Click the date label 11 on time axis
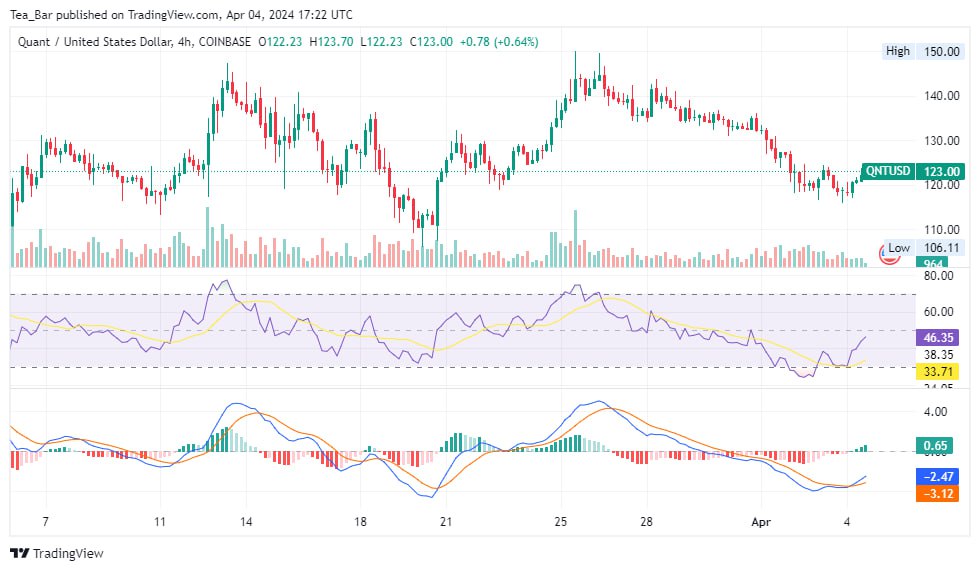980x571 pixels. coord(160,522)
